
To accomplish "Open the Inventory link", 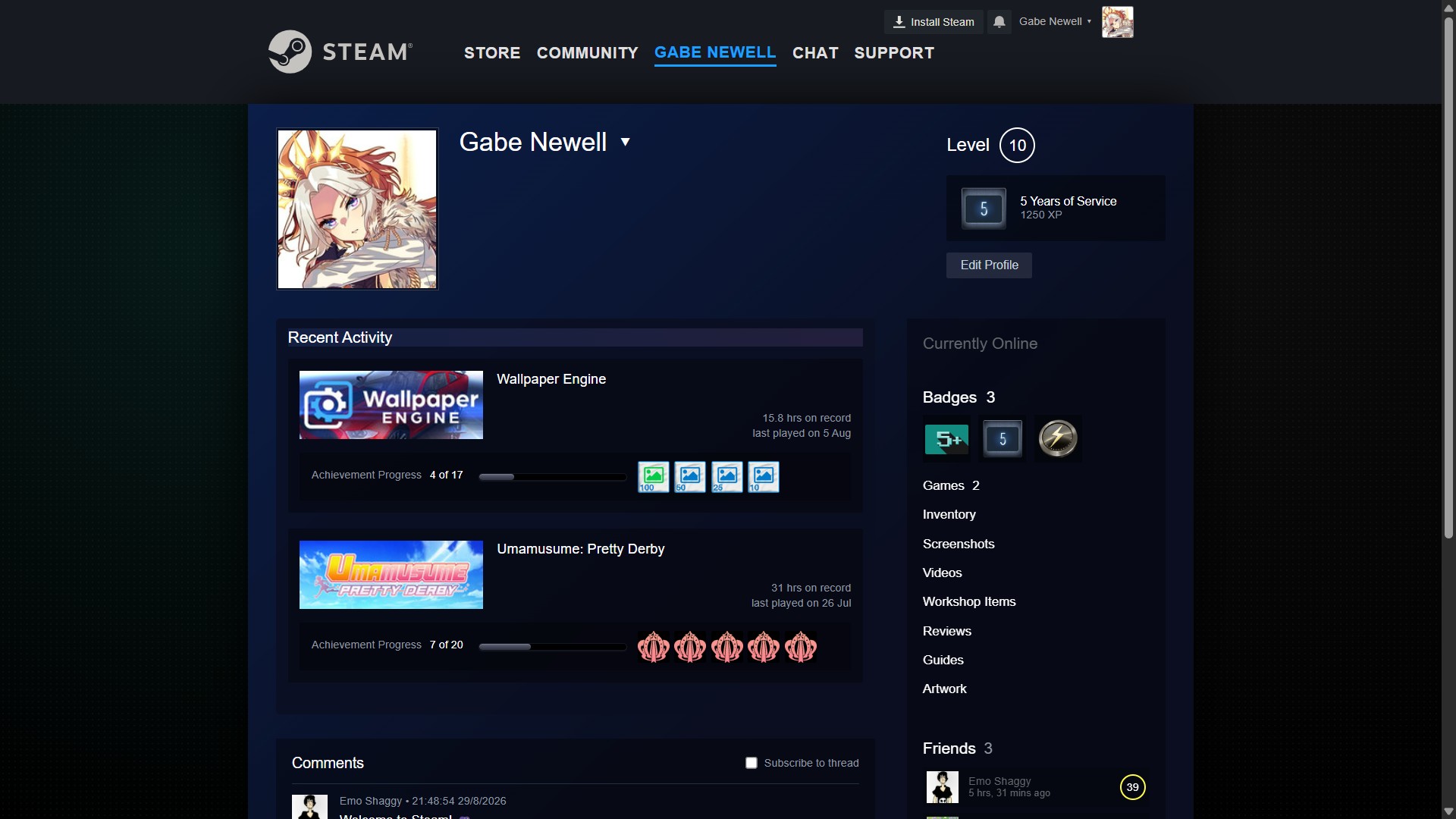I will (x=949, y=515).
